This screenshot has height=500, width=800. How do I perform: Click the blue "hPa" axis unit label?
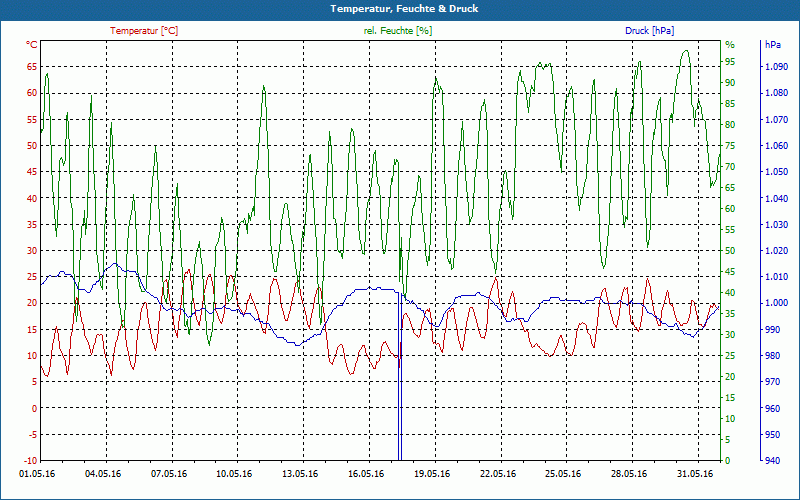click(x=772, y=45)
